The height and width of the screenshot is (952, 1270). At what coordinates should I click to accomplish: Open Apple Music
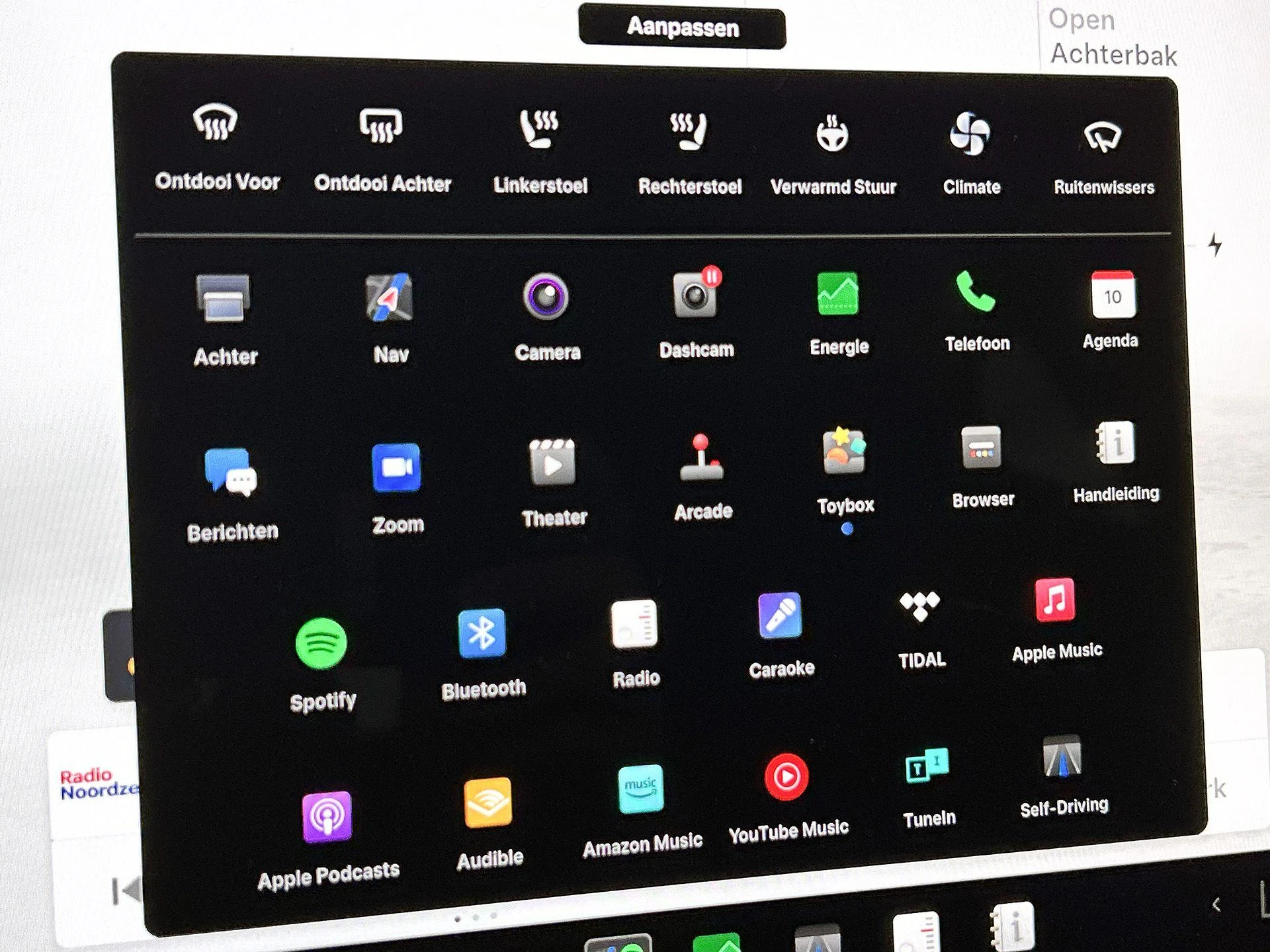click(1055, 600)
